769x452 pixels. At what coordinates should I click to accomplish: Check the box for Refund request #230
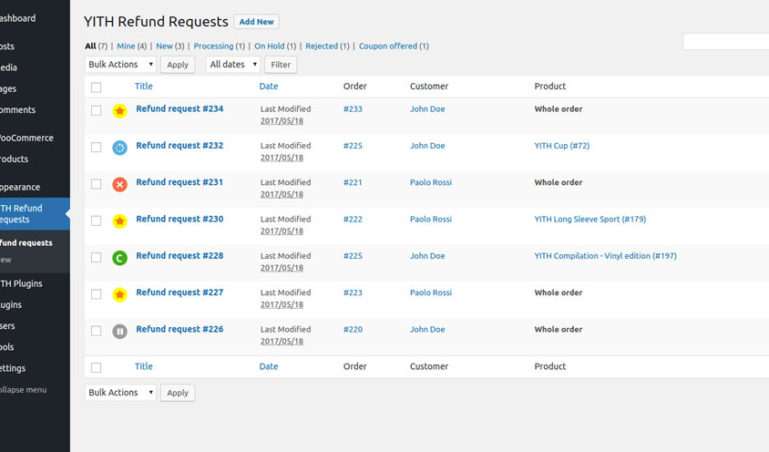coord(96,221)
